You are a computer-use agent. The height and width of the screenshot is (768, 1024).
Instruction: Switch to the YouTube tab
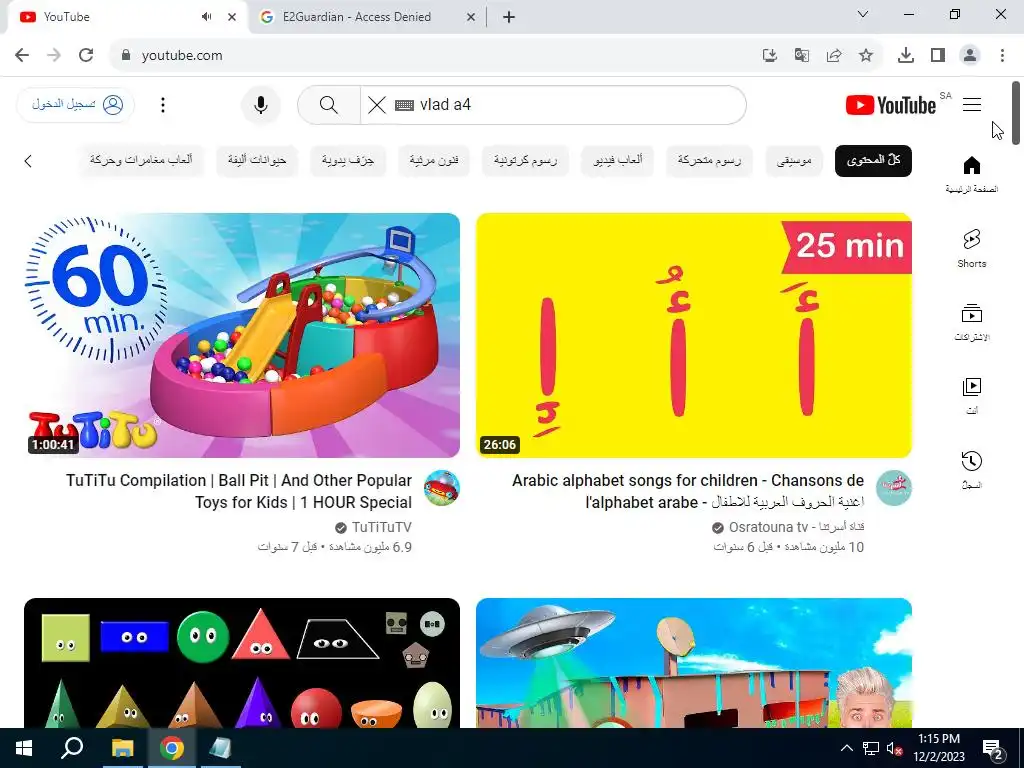pyautogui.click(x=127, y=17)
